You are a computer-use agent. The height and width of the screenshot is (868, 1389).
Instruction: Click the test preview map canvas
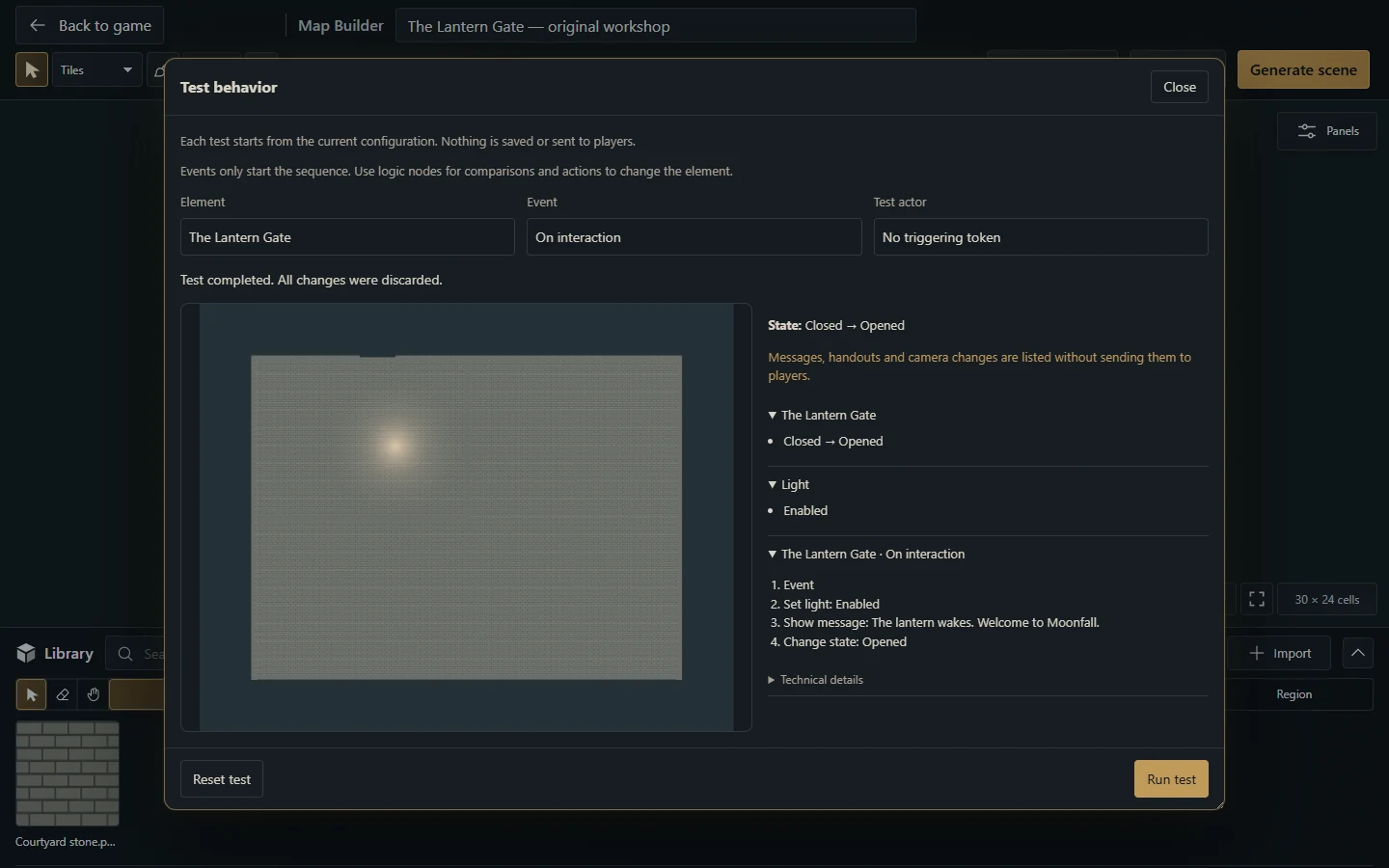point(466,518)
